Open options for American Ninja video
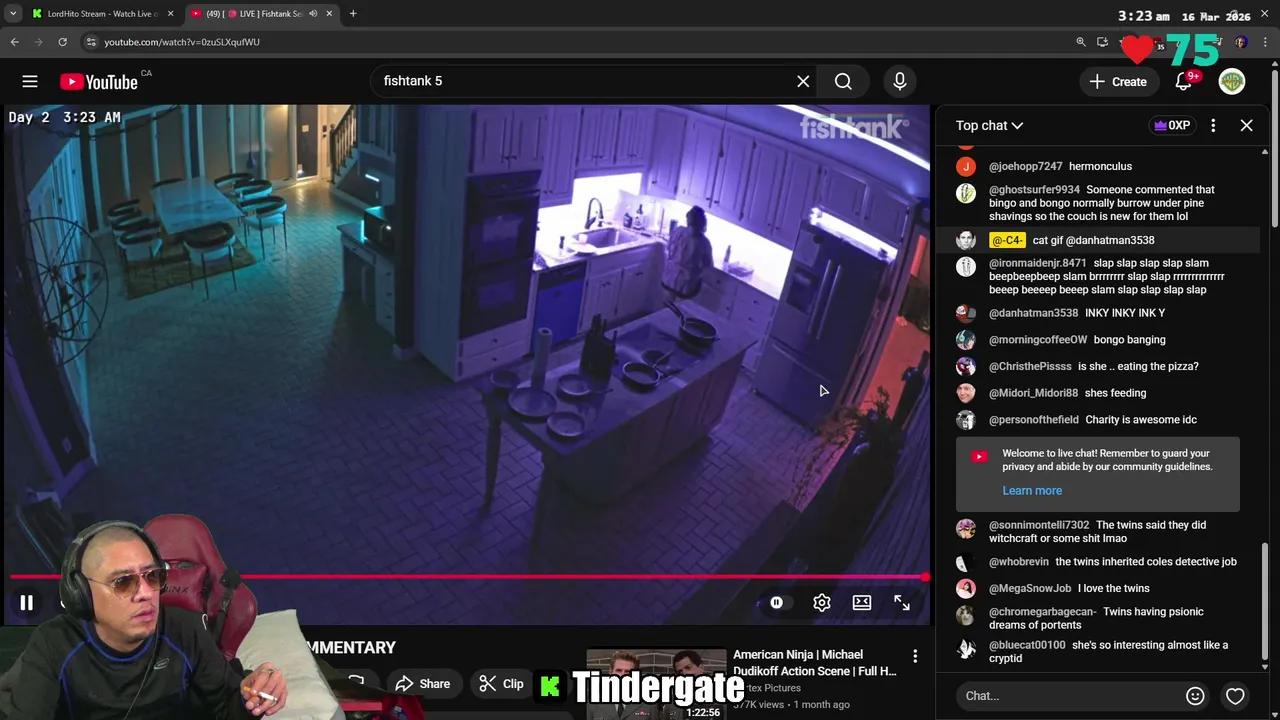 tap(915, 656)
